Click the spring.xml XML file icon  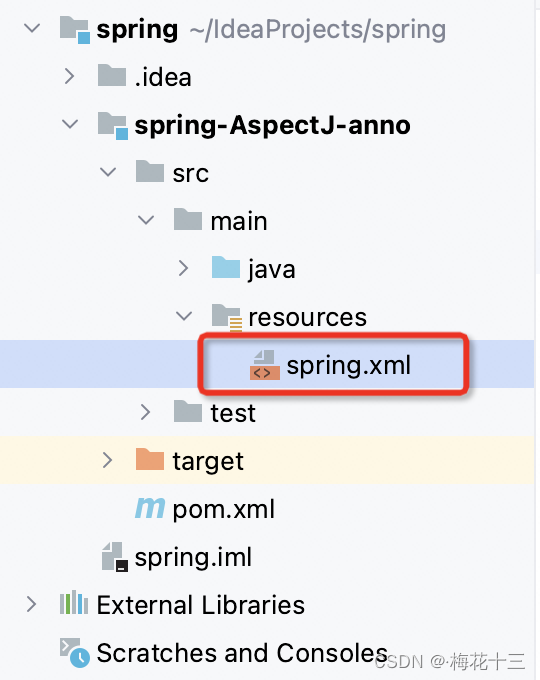coord(265,365)
